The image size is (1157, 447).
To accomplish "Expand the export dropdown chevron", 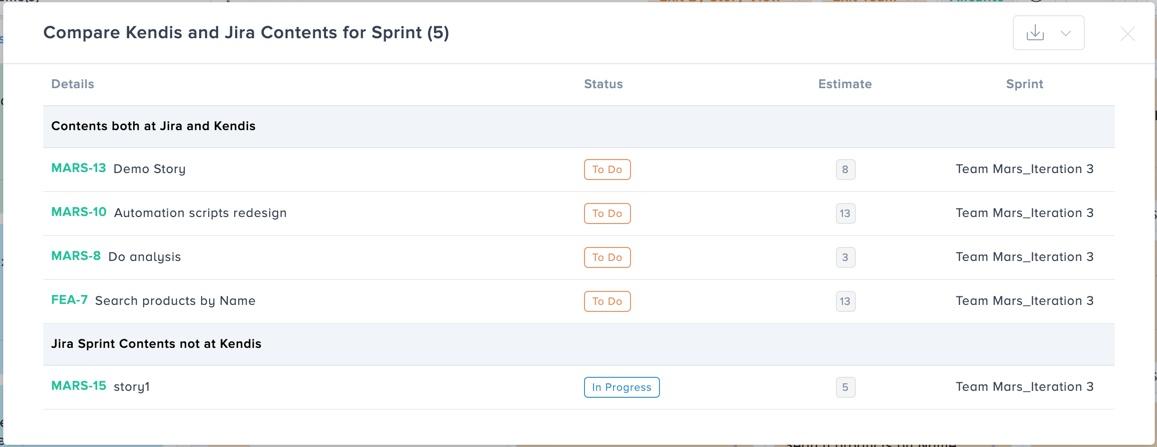I will click(x=1065, y=33).
